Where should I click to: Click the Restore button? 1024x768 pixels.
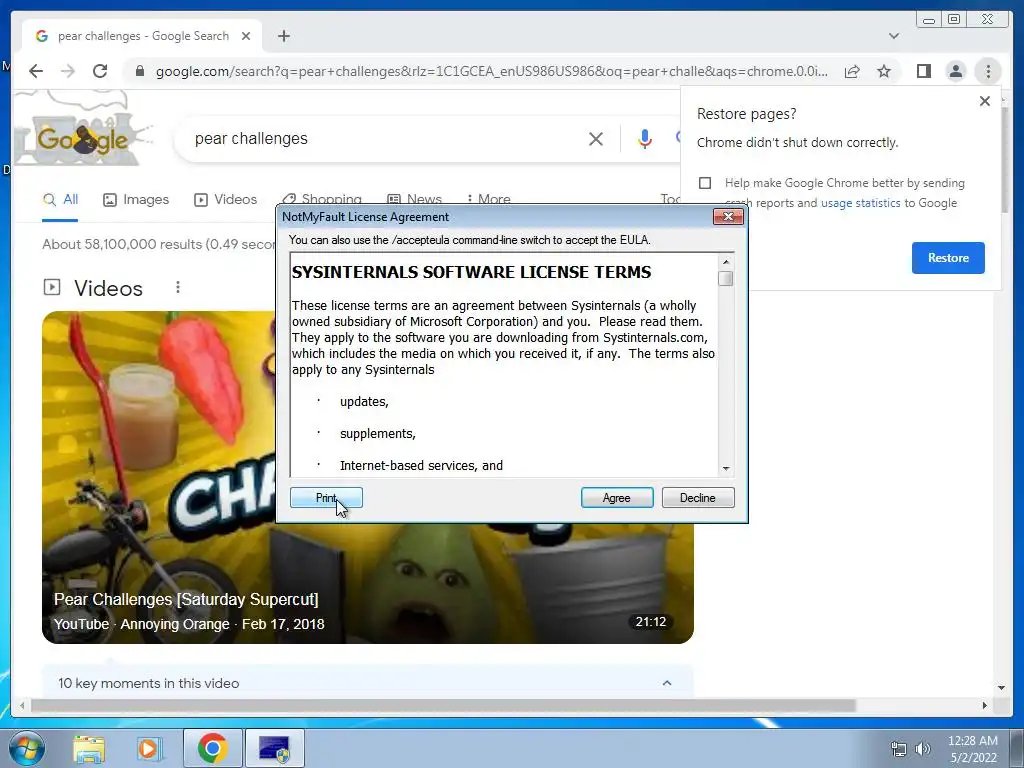click(948, 257)
